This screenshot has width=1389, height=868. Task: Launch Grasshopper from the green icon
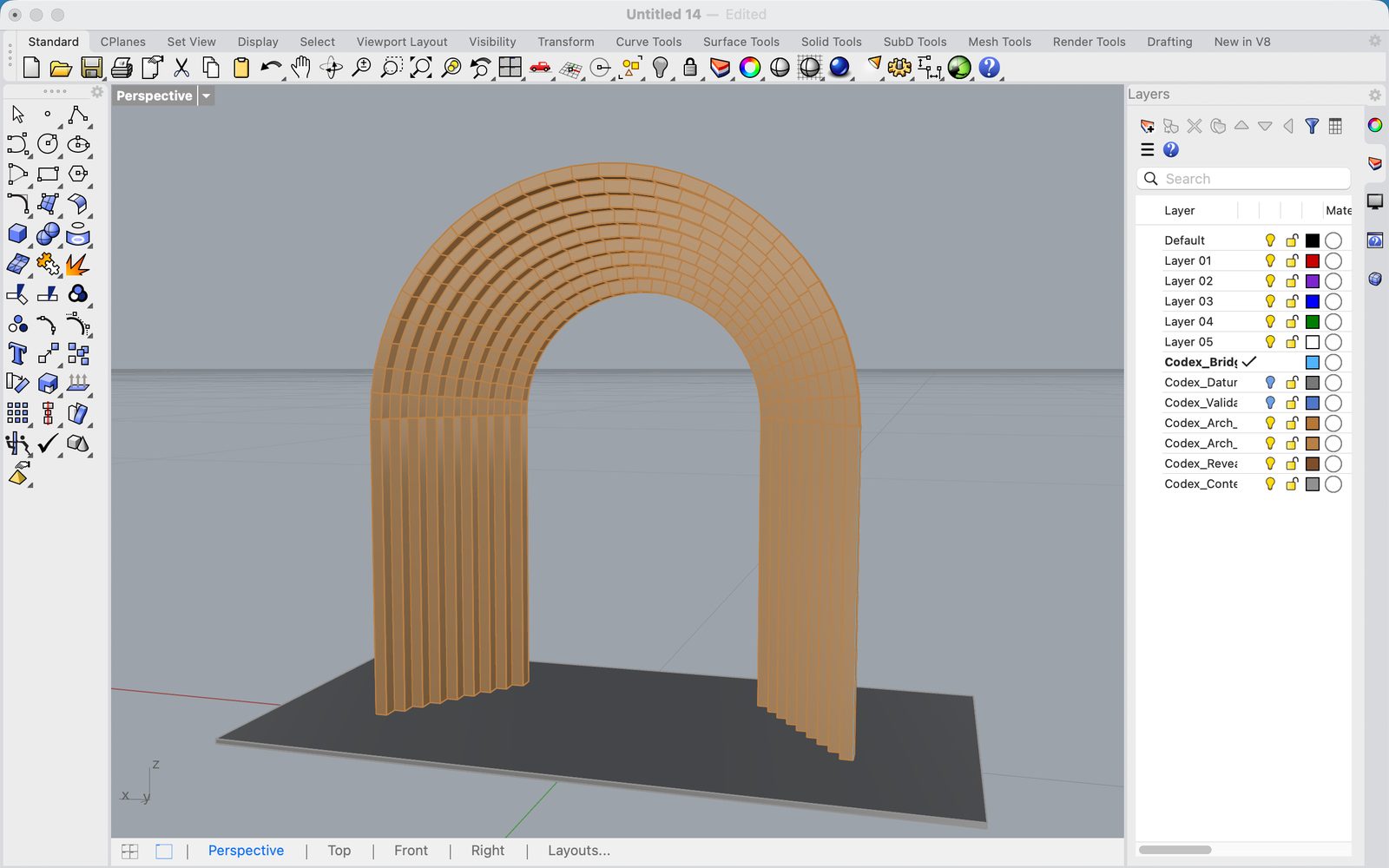[x=959, y=68]
